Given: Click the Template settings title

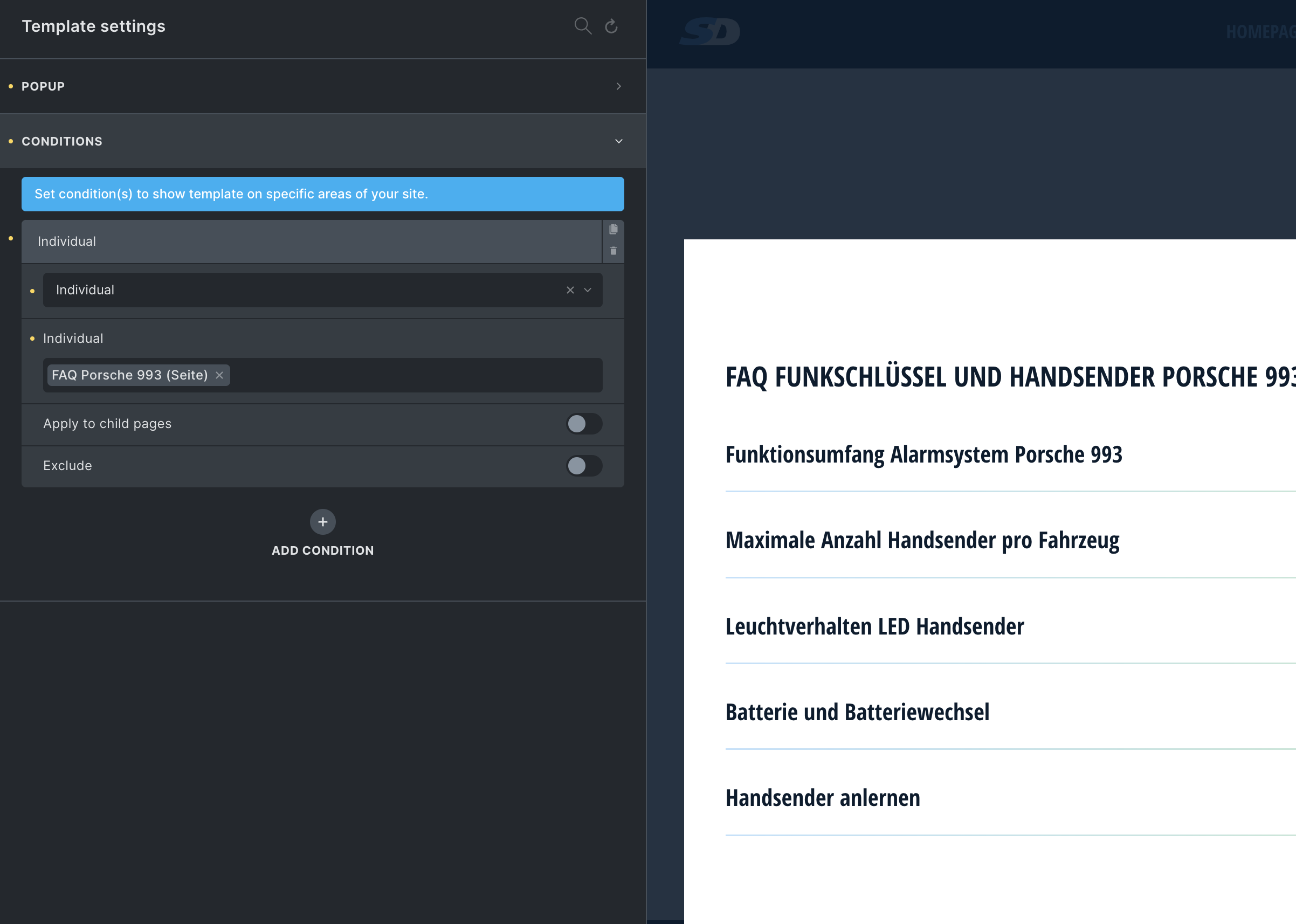Looking at the screenshot, I should click(94, 26).
